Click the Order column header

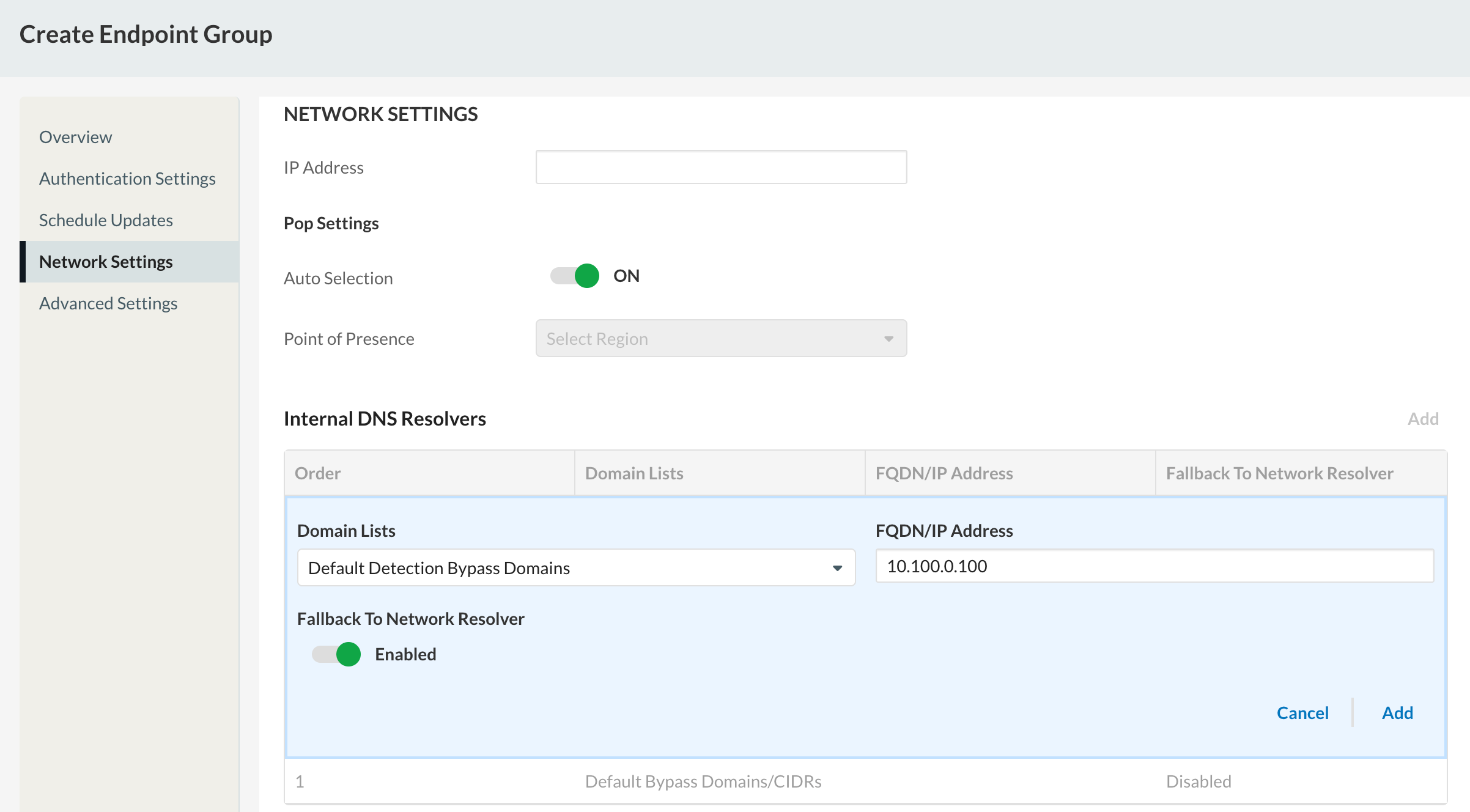click(429, 473)
